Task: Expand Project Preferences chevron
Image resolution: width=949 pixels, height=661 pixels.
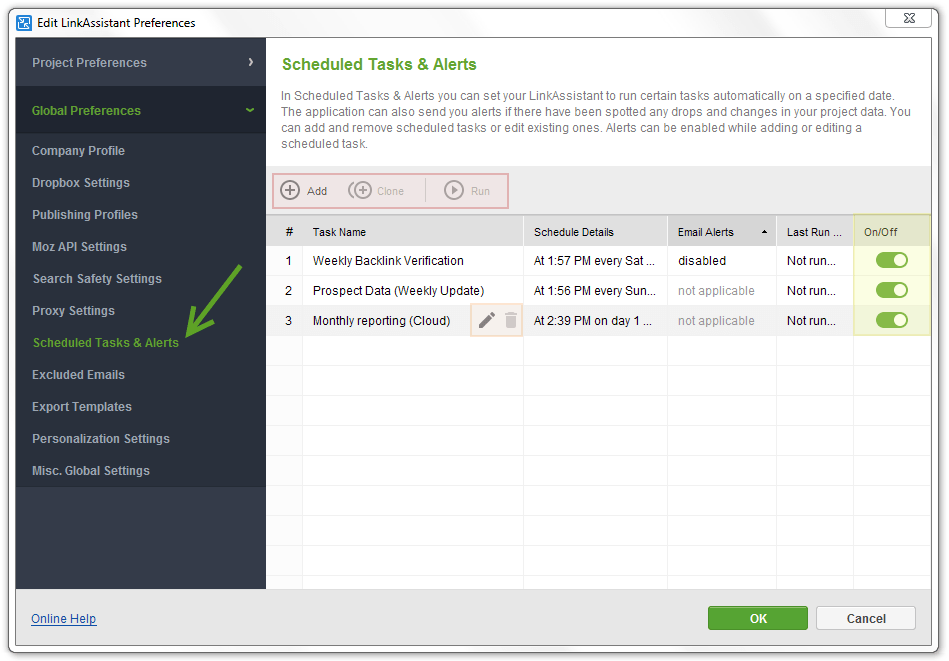Action: pos(251,62)
